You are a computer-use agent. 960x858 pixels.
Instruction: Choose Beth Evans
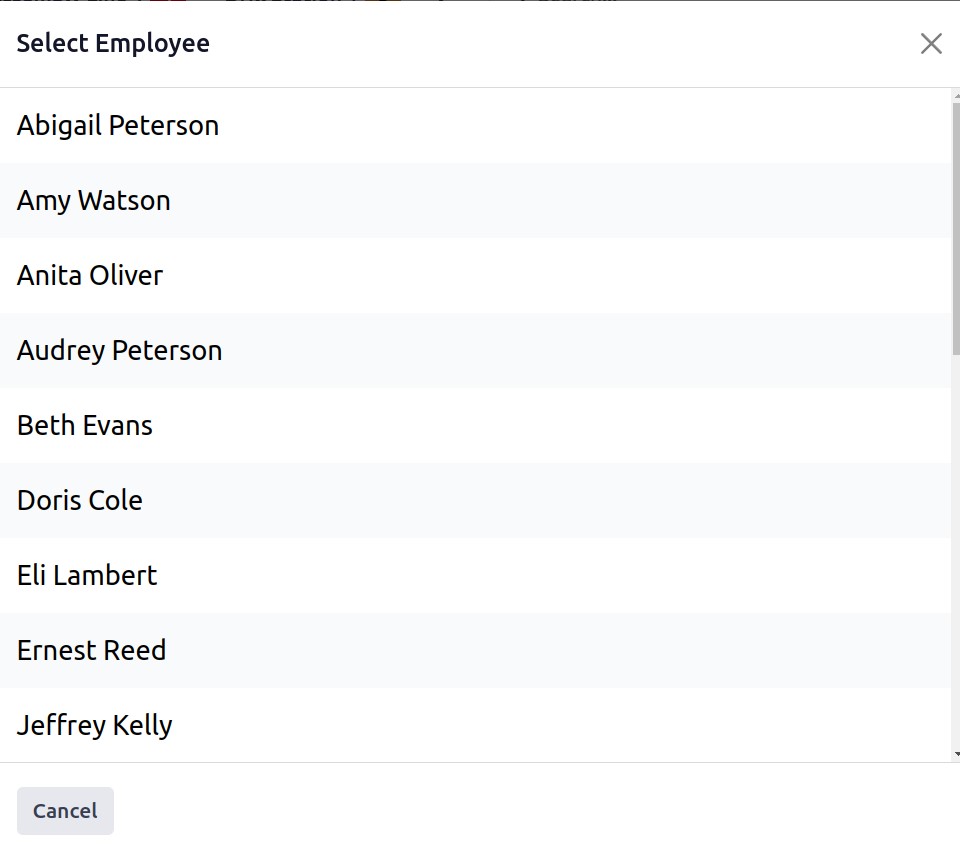(476, 426)
